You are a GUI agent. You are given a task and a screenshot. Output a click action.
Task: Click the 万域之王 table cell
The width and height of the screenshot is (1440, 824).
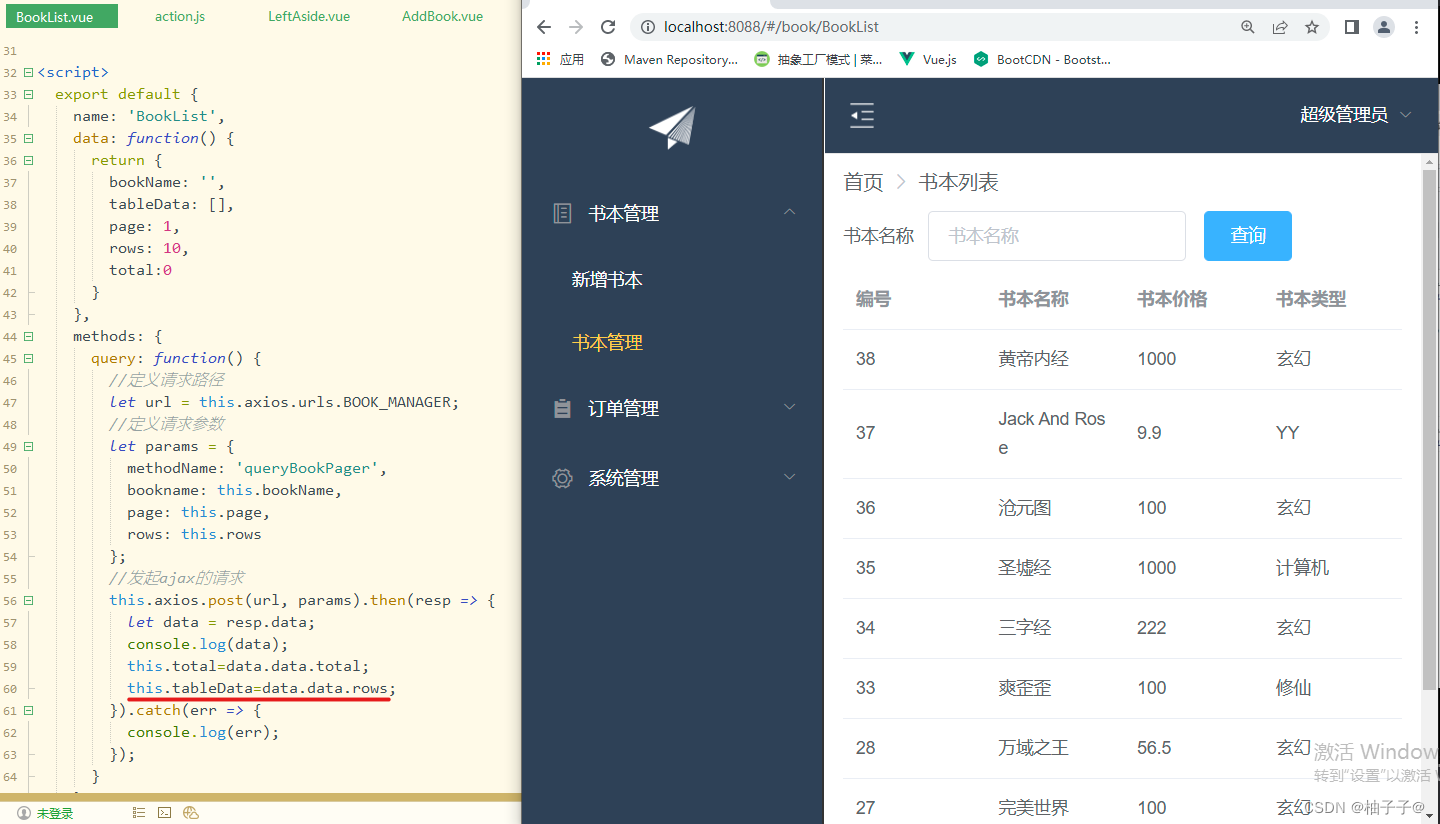coord(1033,748)
